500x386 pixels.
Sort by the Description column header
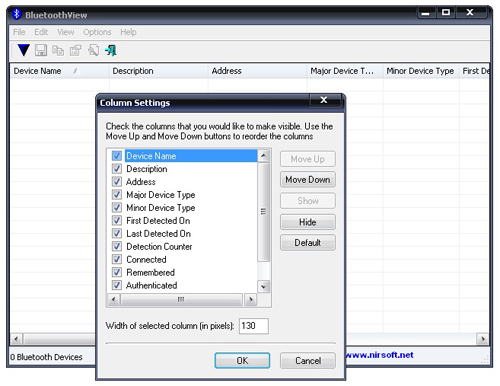[159, 71]
